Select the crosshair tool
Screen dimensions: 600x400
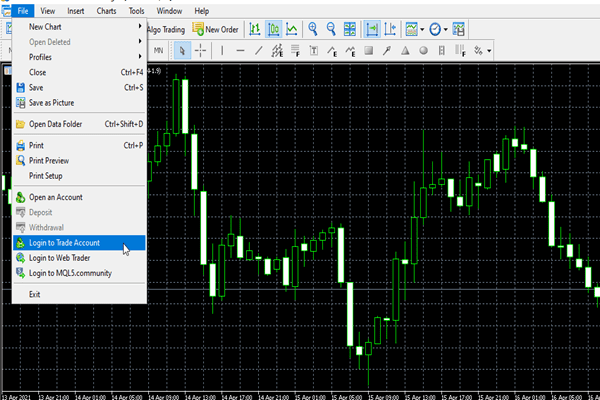[201, 50]
